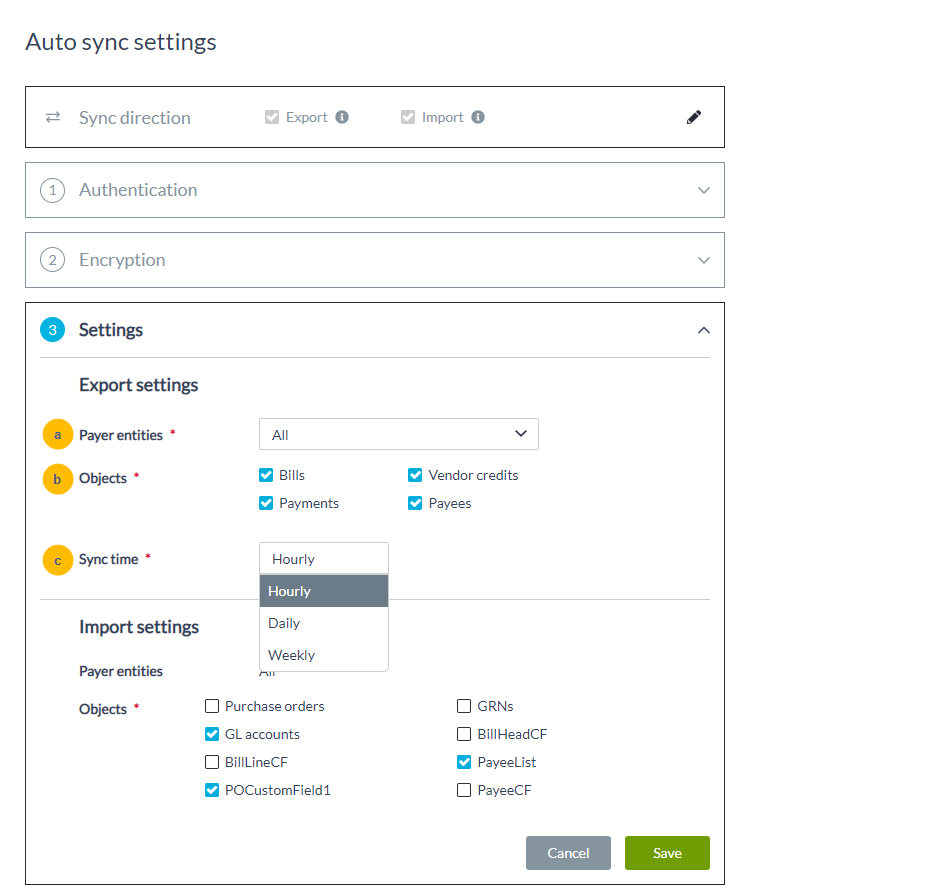
Task: Check the BillHeadCF checkbox
Action: [x=464, y=734]
